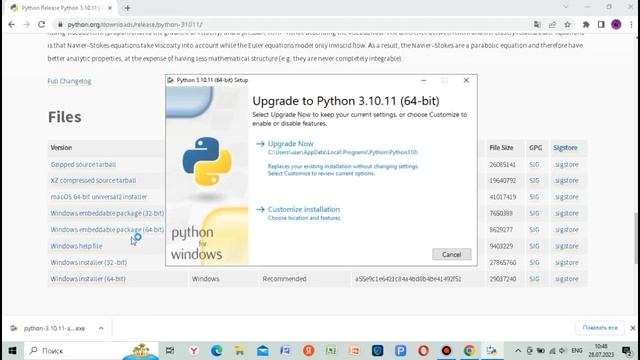Show hidden tray icons chevron
Viewport: 640px width, 360px height.
(518, 351)
